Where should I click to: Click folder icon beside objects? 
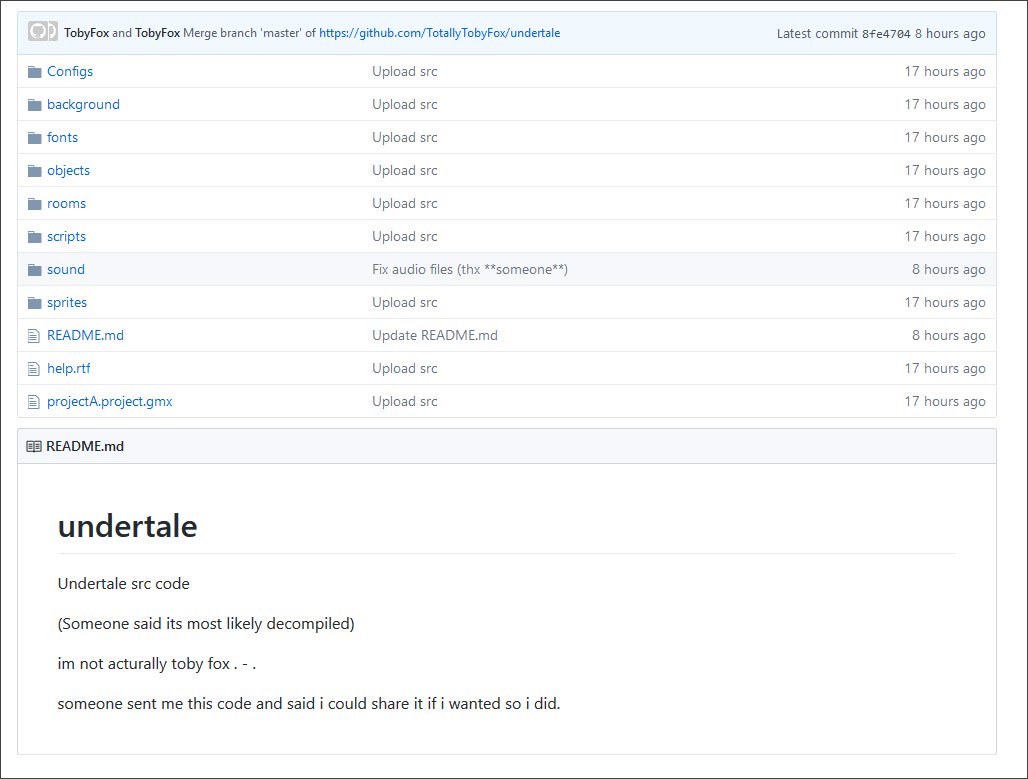tap(35, 171)
